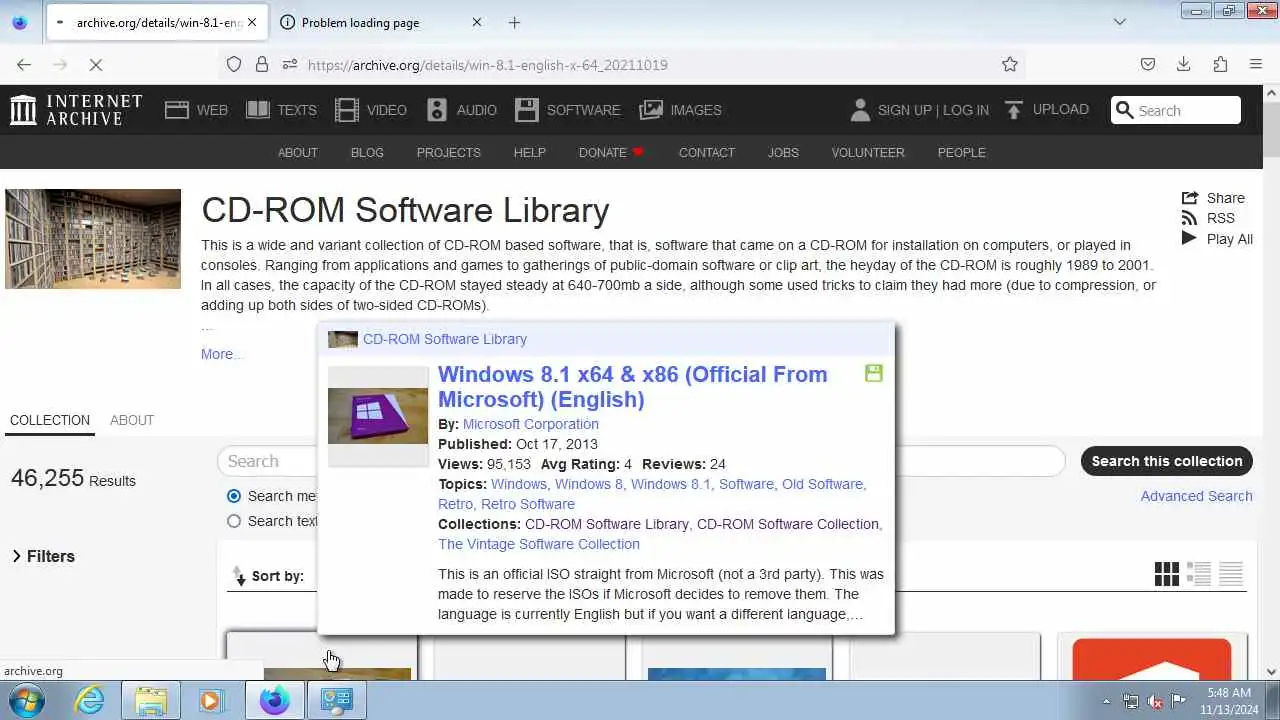Open Firefox extensions menu

pos(1220,65)
